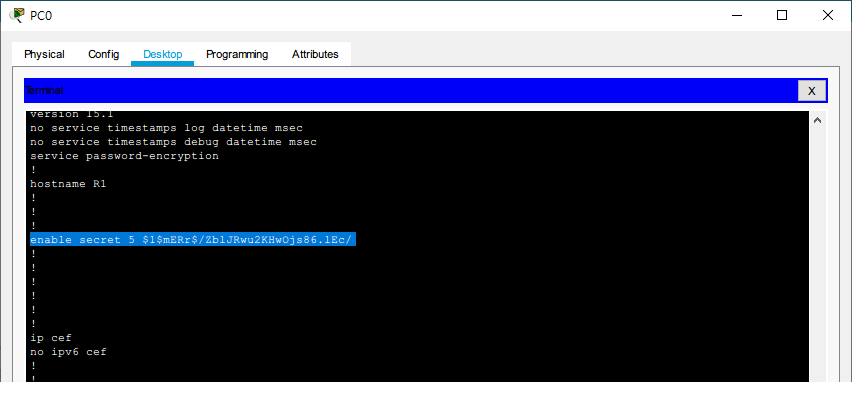The image size is (852, 400).
Task: Click the 'no ipv6 cef' output line
Action: coord(68,352)
